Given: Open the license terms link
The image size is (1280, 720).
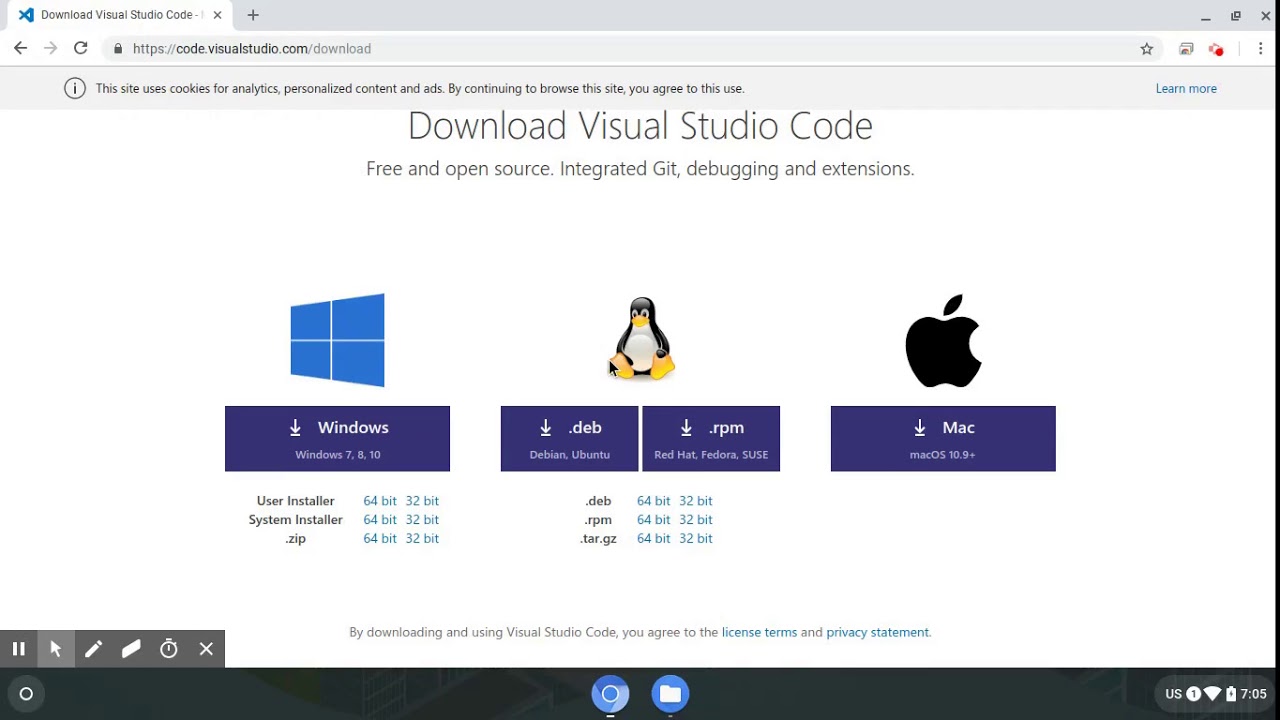Looking at the screenshot, I should click(759, 632).
